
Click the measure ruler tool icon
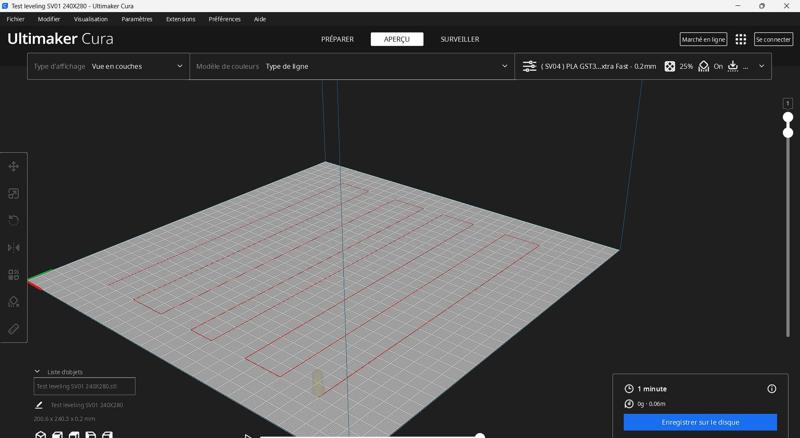[x=14, y=329]
